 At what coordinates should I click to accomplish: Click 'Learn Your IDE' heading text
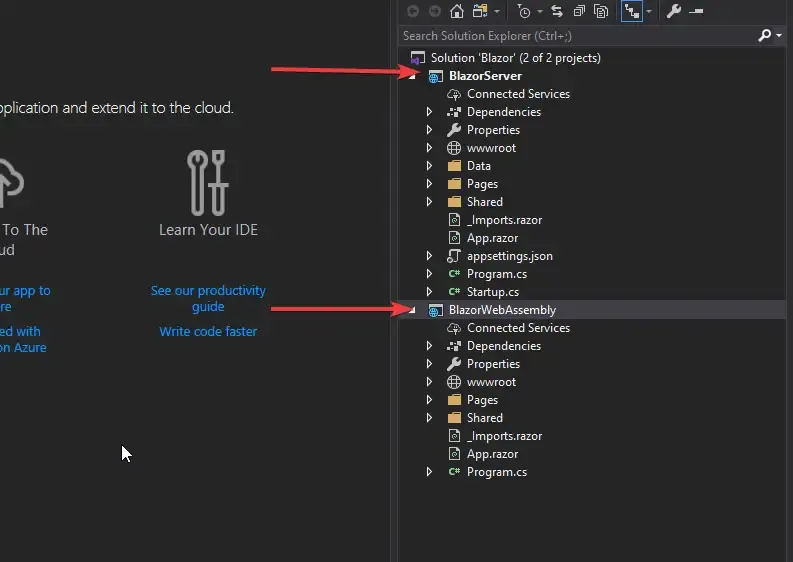point(208,230)
